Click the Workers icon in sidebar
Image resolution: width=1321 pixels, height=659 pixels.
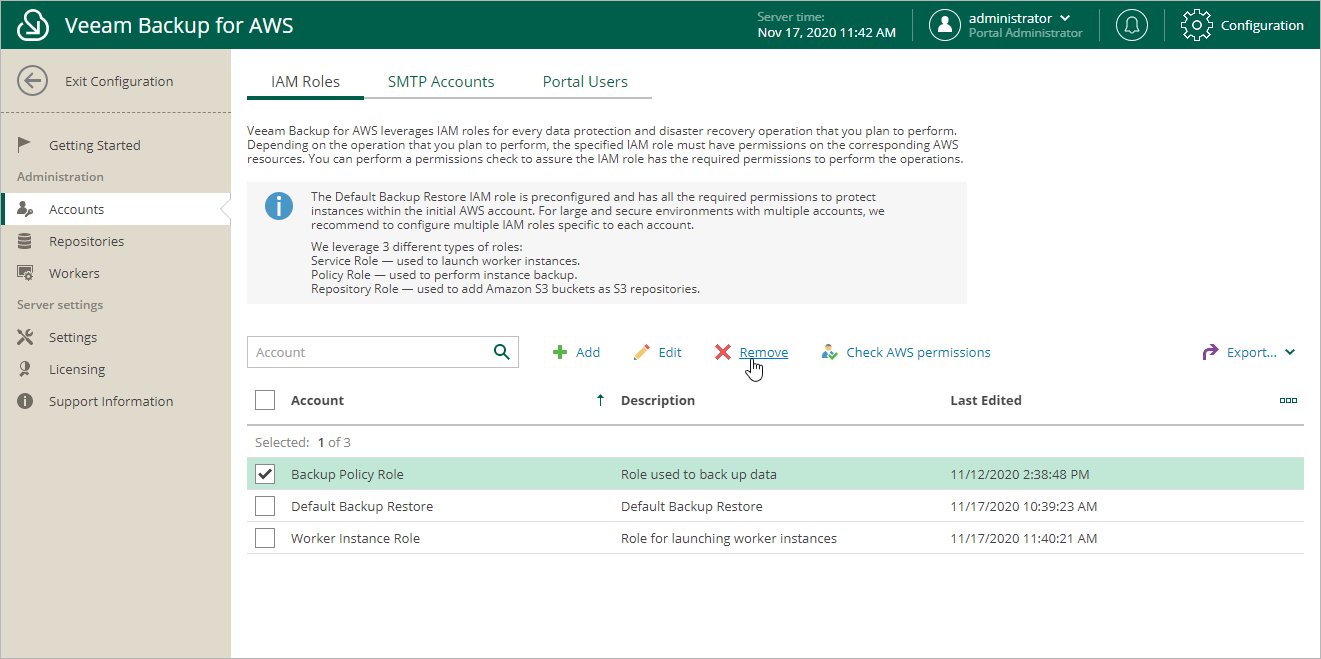coord(26,273)
